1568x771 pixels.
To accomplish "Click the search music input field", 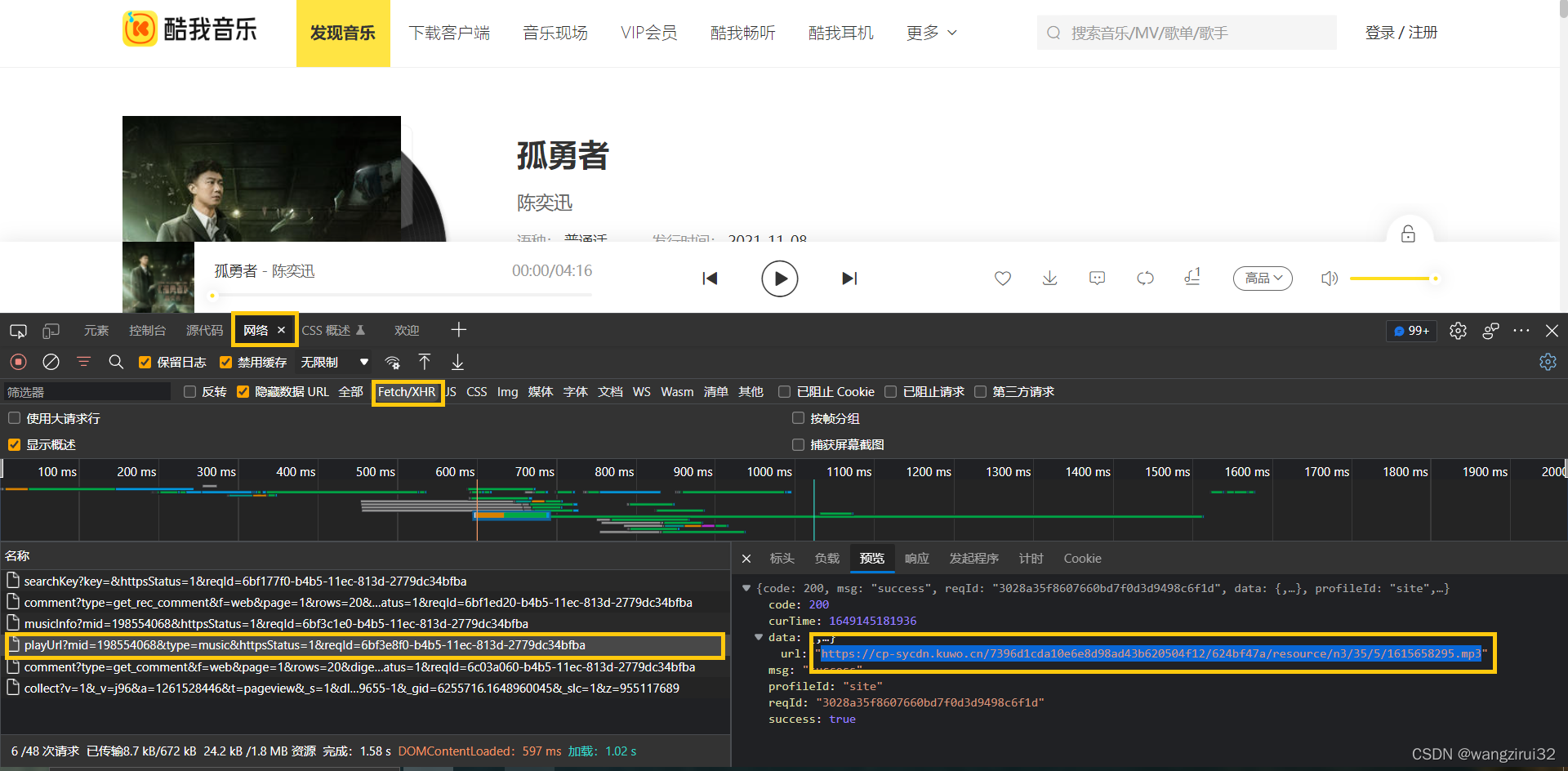I will [x=1187, y=33].
